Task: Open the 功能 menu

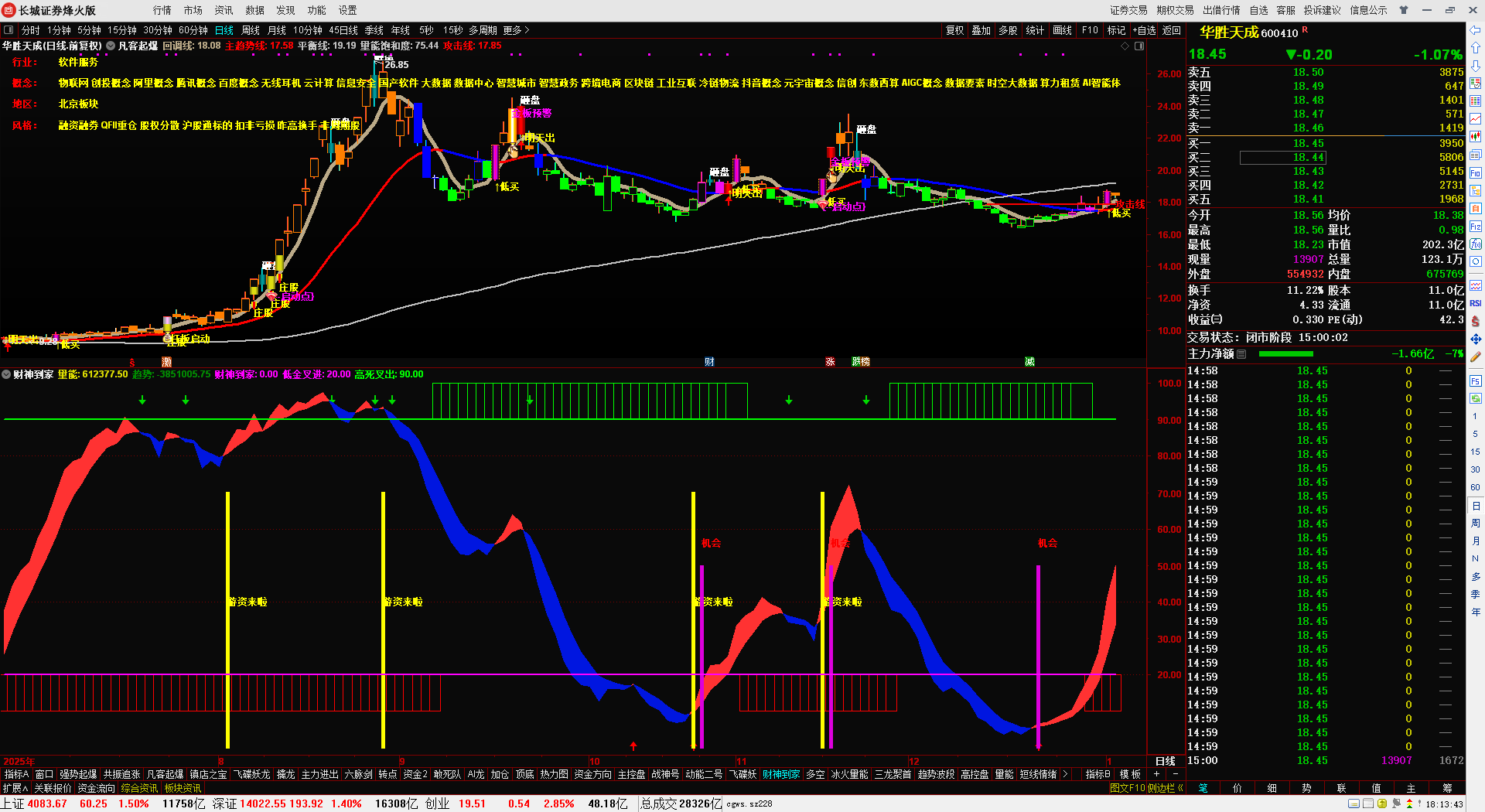Action: point(317,10)
